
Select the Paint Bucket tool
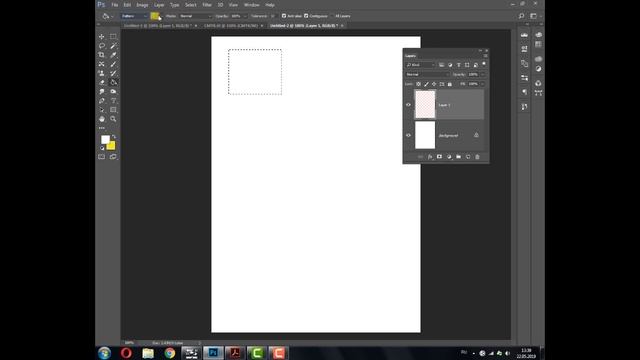(113, 82)
